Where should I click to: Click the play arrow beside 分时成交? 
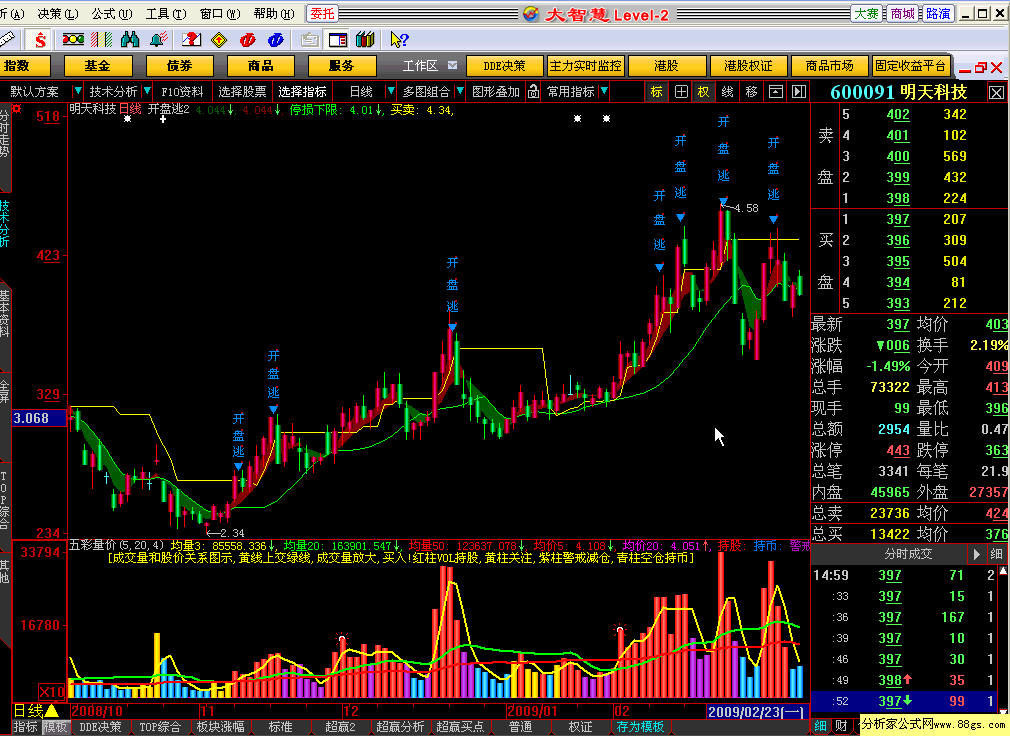click(977, 554)
